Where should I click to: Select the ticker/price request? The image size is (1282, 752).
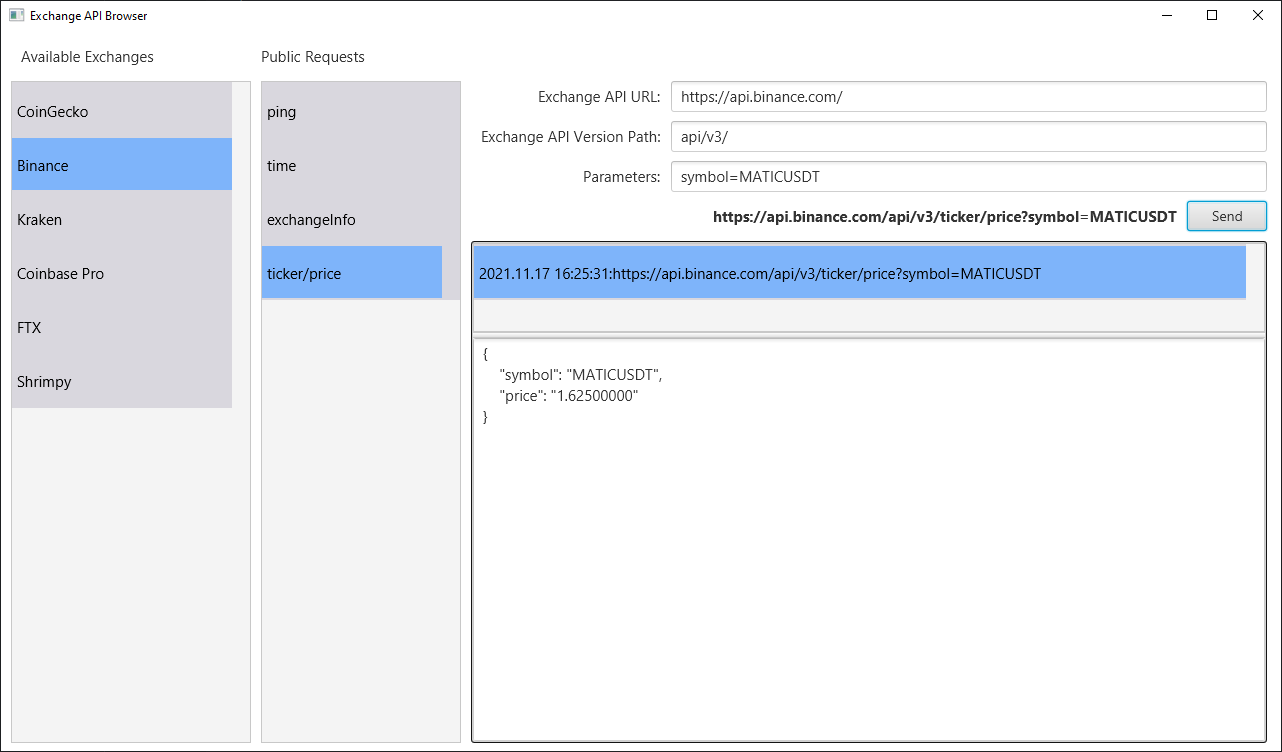351,274
